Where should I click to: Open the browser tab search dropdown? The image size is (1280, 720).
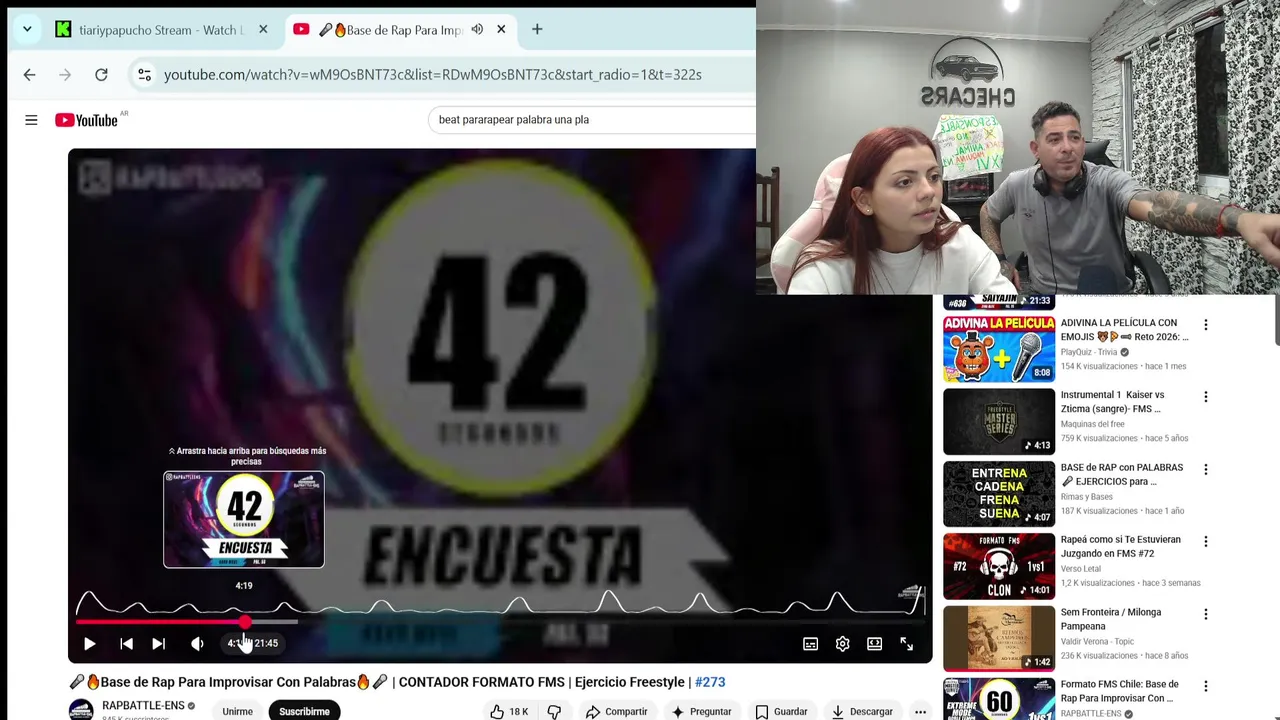(27, 30)
